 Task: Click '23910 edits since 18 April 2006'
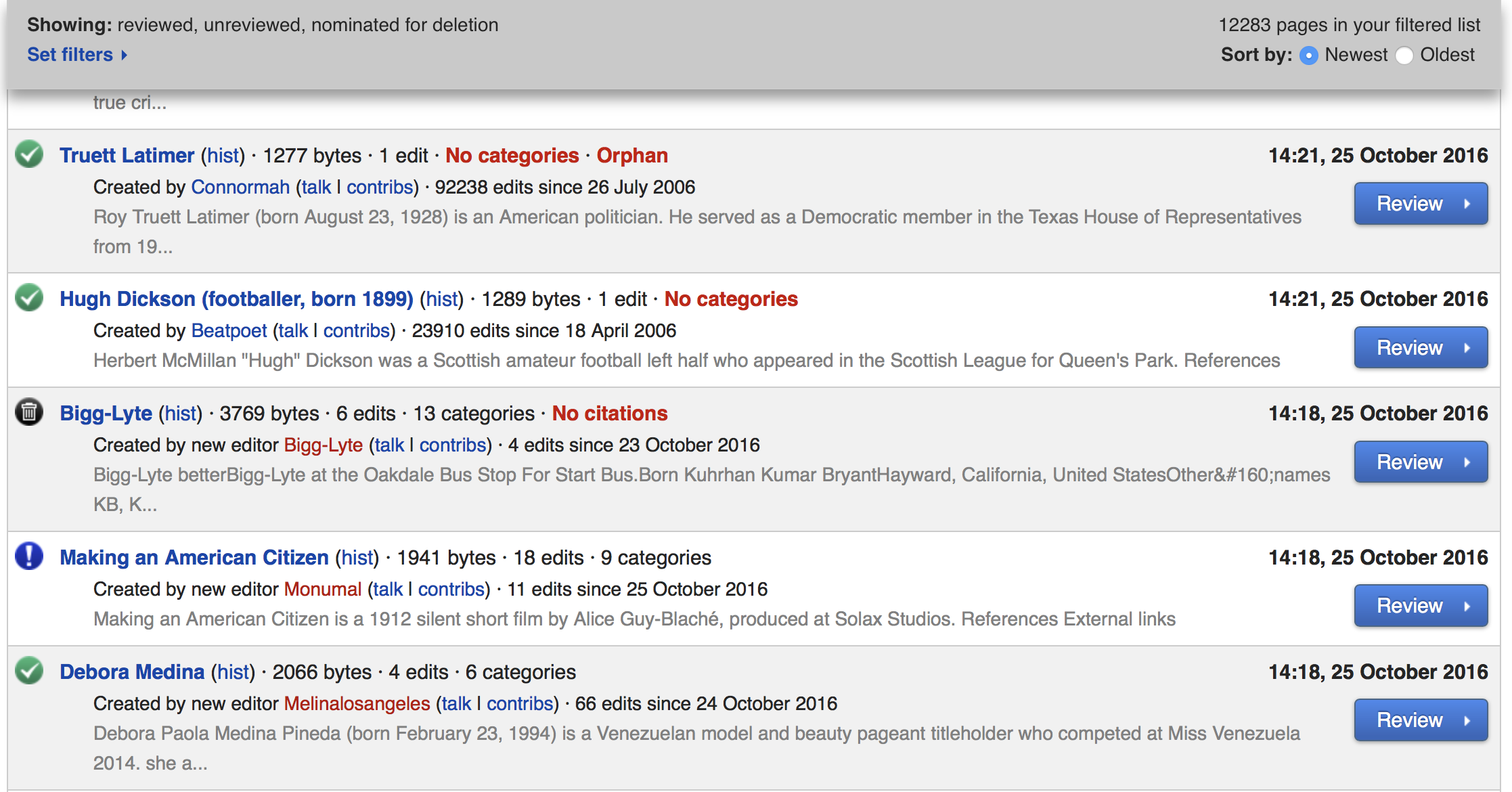(x=543, y=330)
